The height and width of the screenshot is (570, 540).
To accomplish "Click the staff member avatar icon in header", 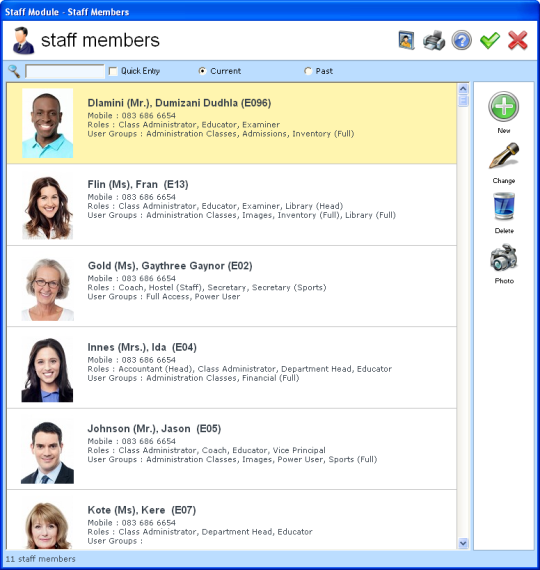I will (x=23, y=41).
